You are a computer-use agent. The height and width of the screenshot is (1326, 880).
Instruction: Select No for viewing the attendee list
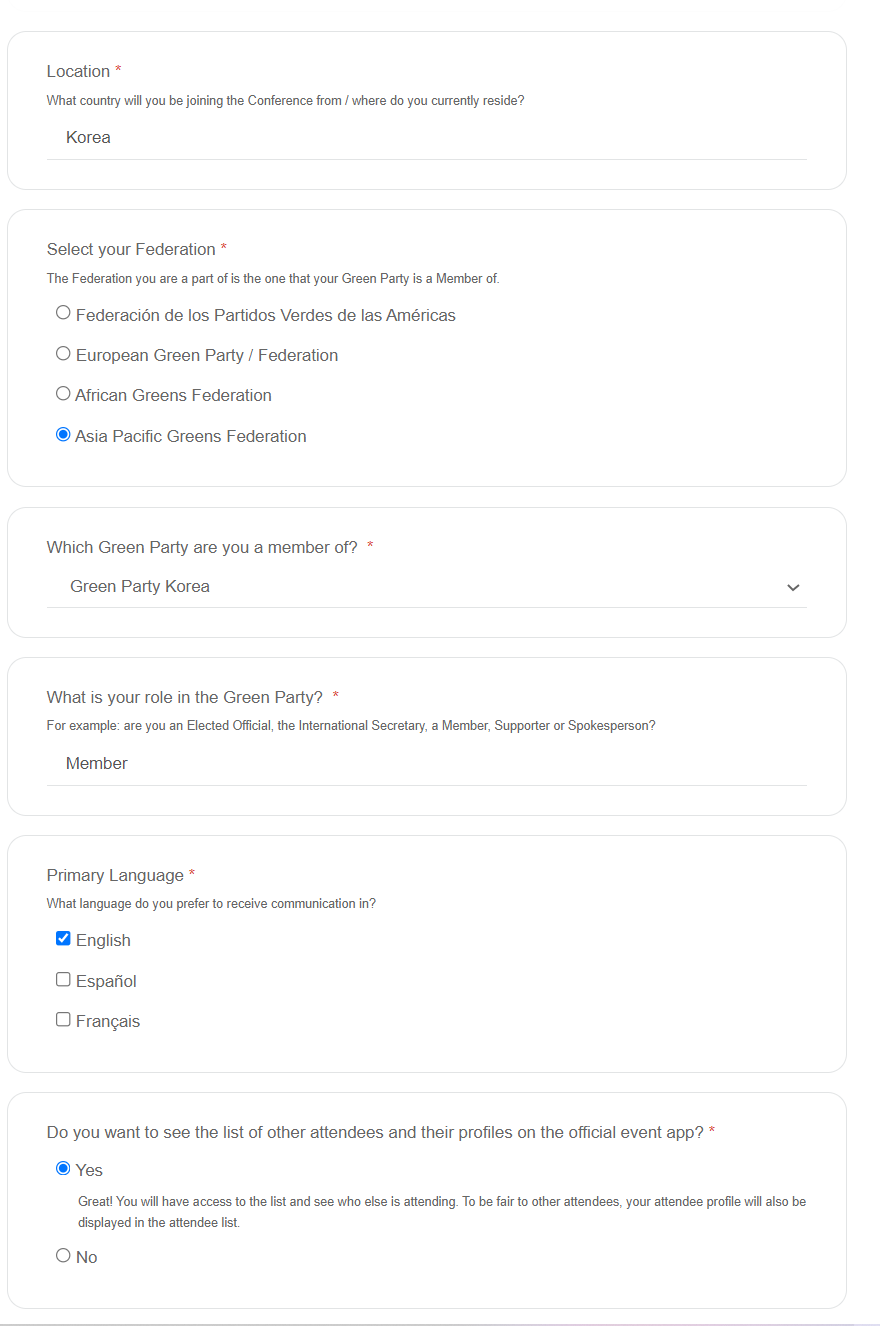pyautogui.click(x=63, y=1256)
